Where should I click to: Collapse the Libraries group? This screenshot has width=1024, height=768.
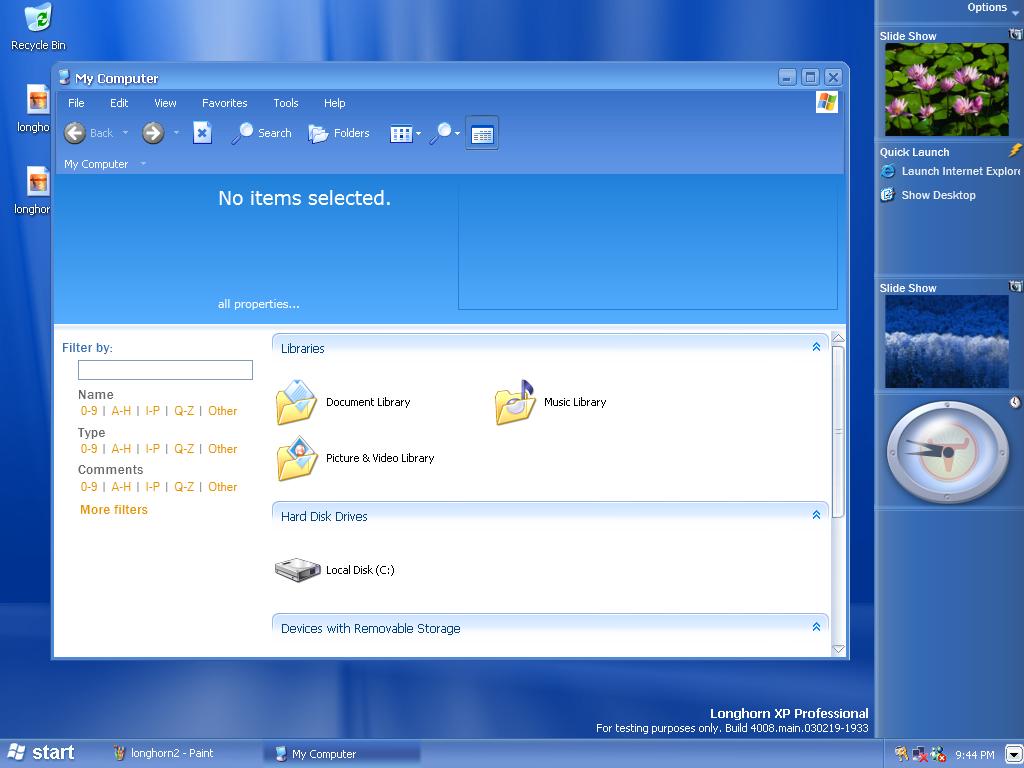click(x=816, y=347)
